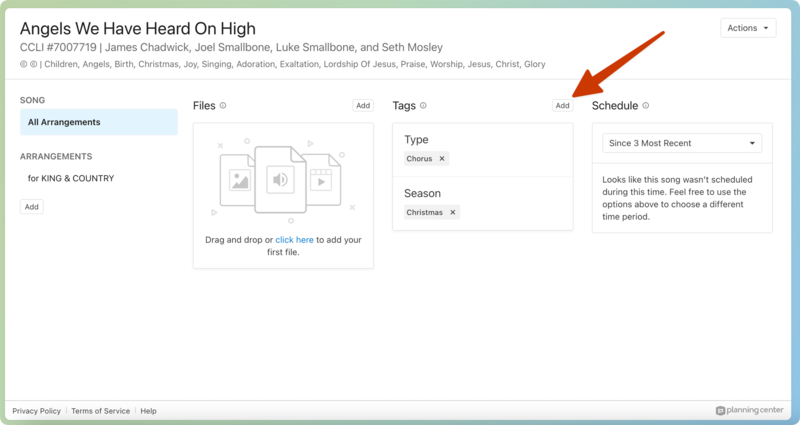This screenshot has height=425, width=800.
Task: Click the audio file icon in dropzone
Action: tap(280, 180)
